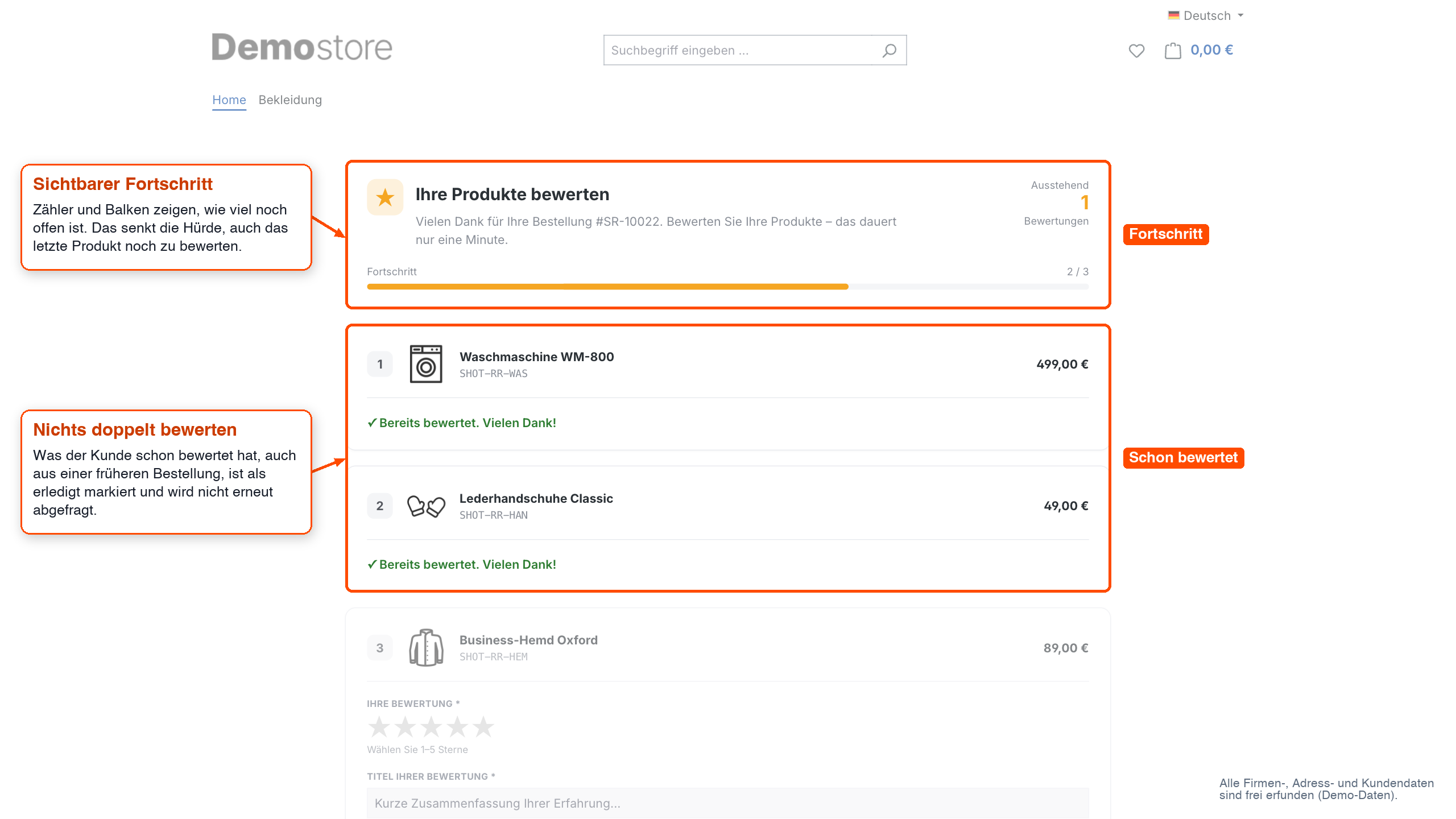Click the orange star review icon
The image size is (1456, 819).
click(x=385, y=197)
